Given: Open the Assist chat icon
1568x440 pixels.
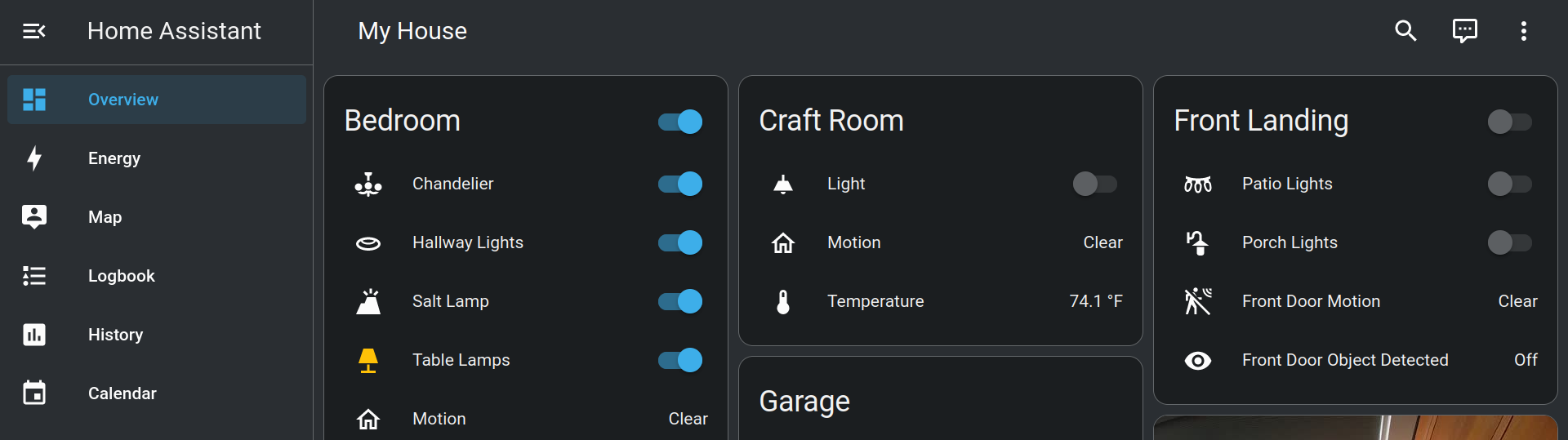Looking at the screenshot, I should (1464, 31).
